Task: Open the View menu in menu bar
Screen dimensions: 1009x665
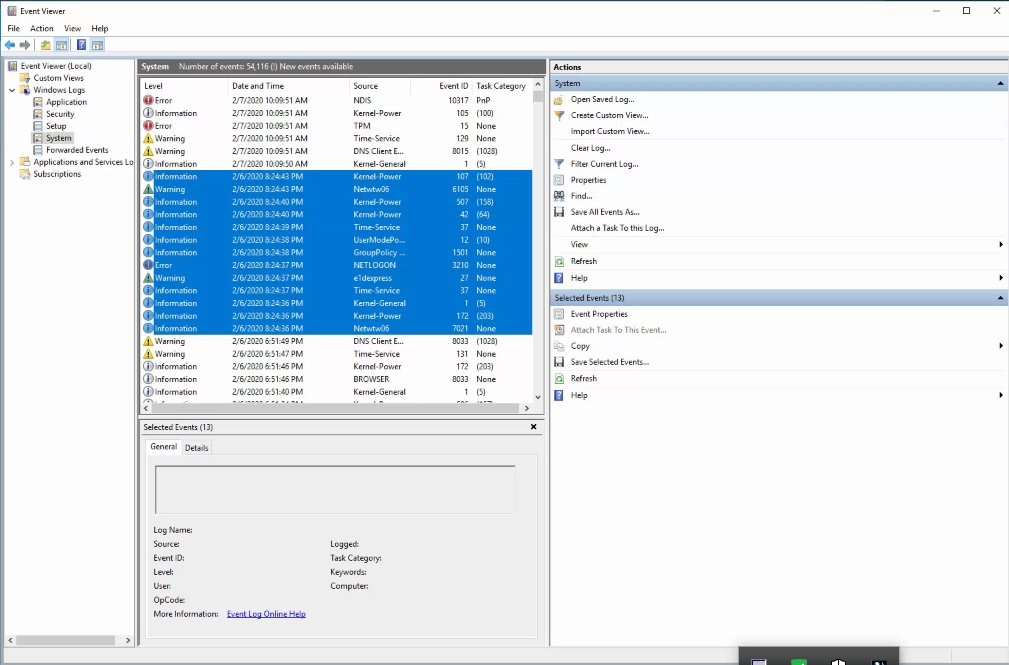Action: tap(73, 28)
